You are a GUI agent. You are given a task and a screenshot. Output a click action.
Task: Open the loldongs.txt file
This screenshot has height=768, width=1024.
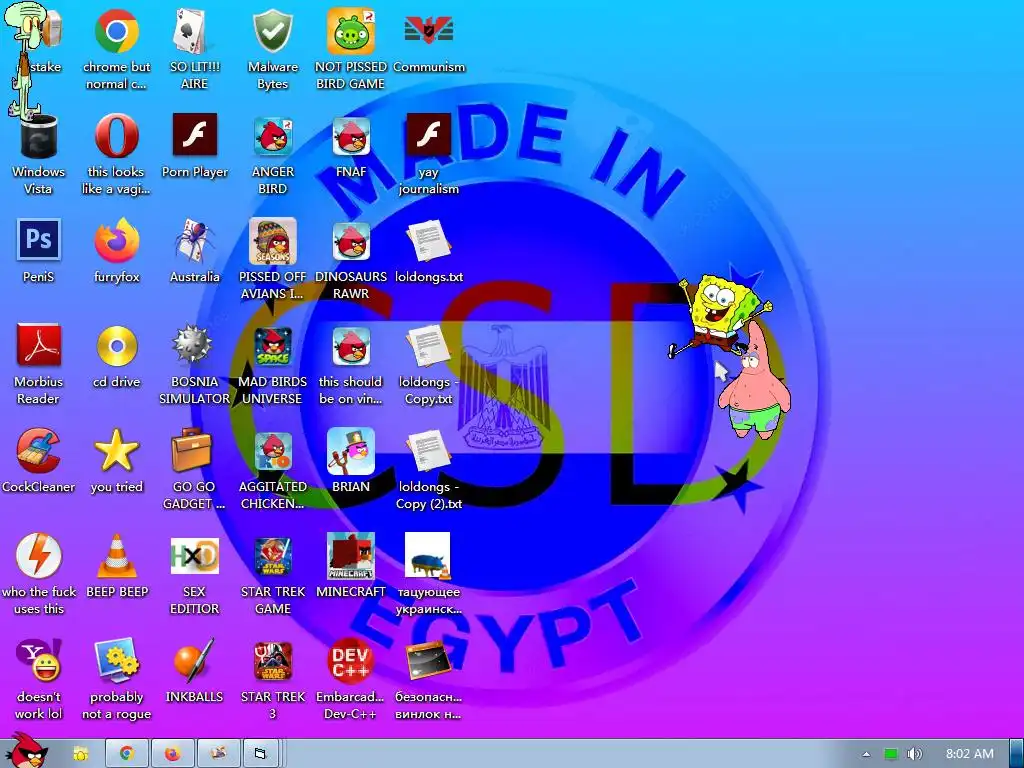point(428,241)
